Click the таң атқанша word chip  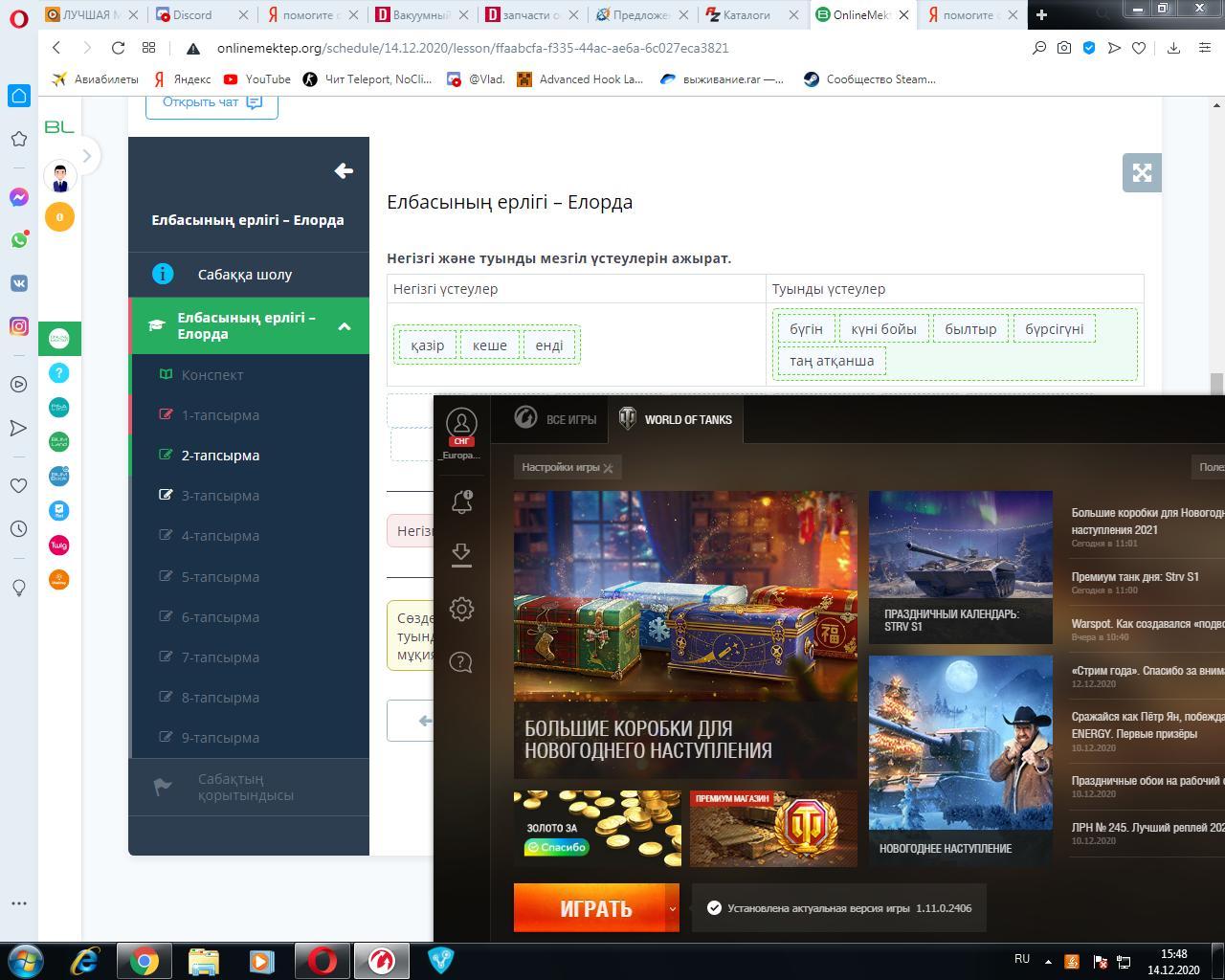832,361
